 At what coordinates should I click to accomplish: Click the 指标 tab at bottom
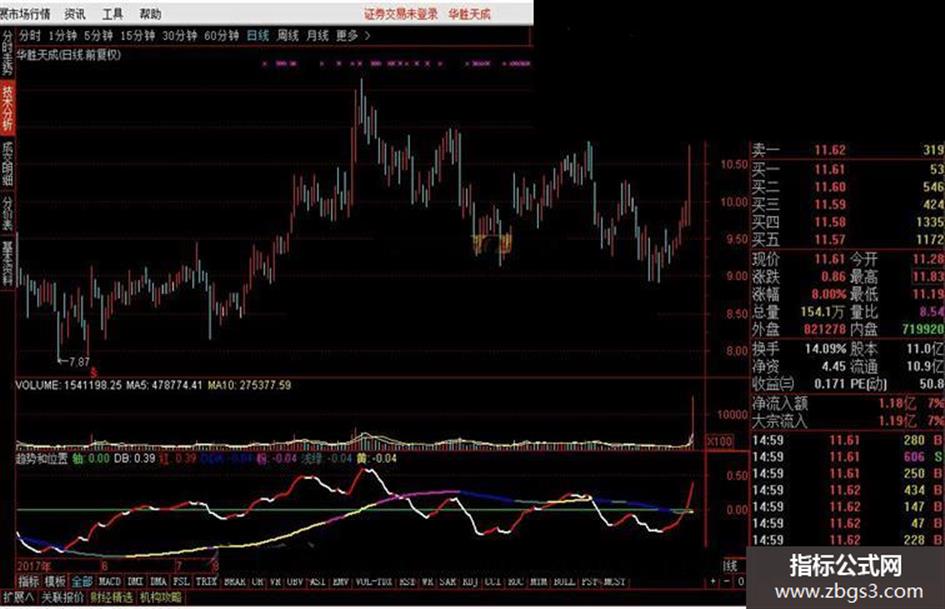tap(28, 581)
